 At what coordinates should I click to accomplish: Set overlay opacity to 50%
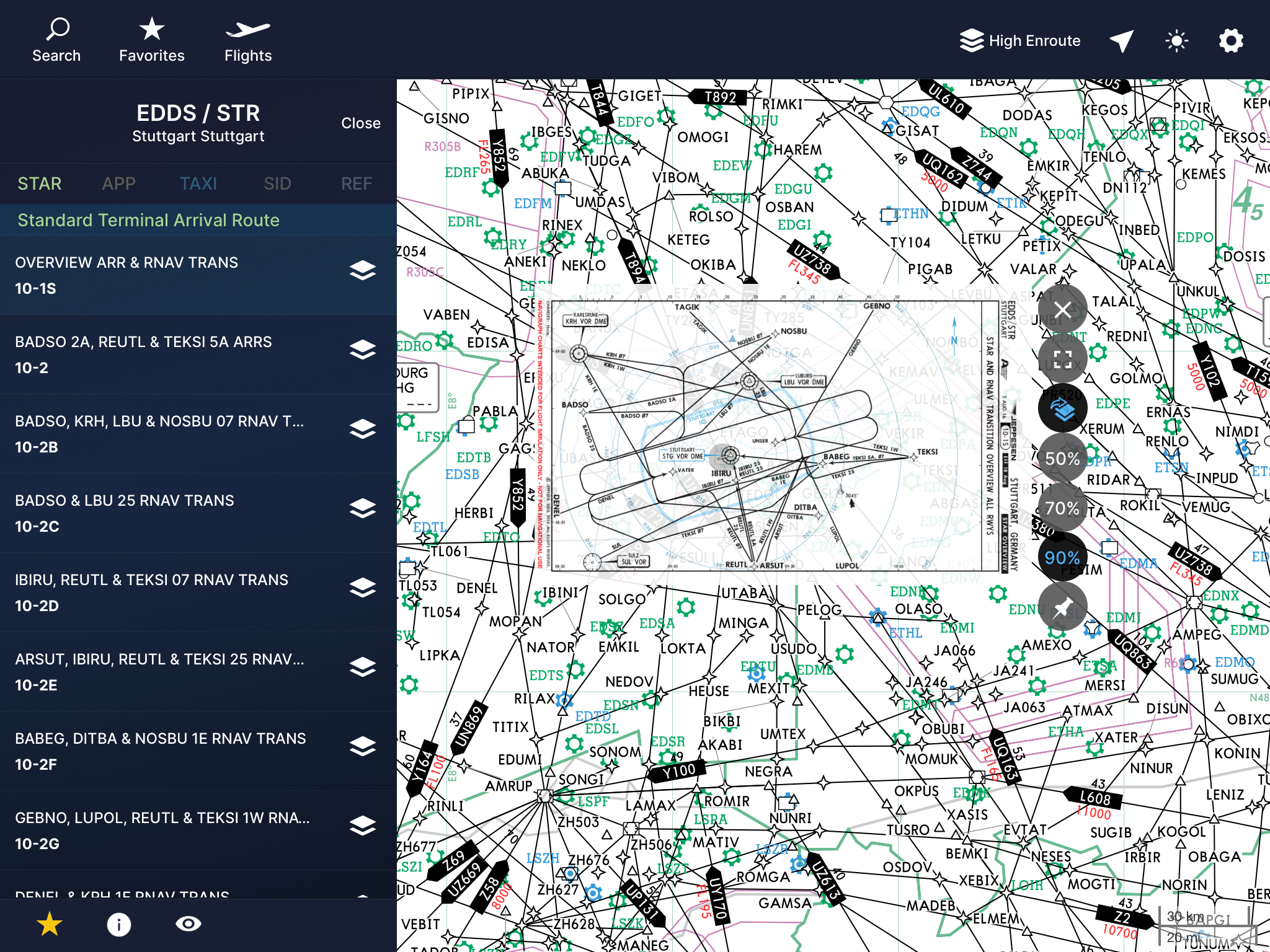1062,459
